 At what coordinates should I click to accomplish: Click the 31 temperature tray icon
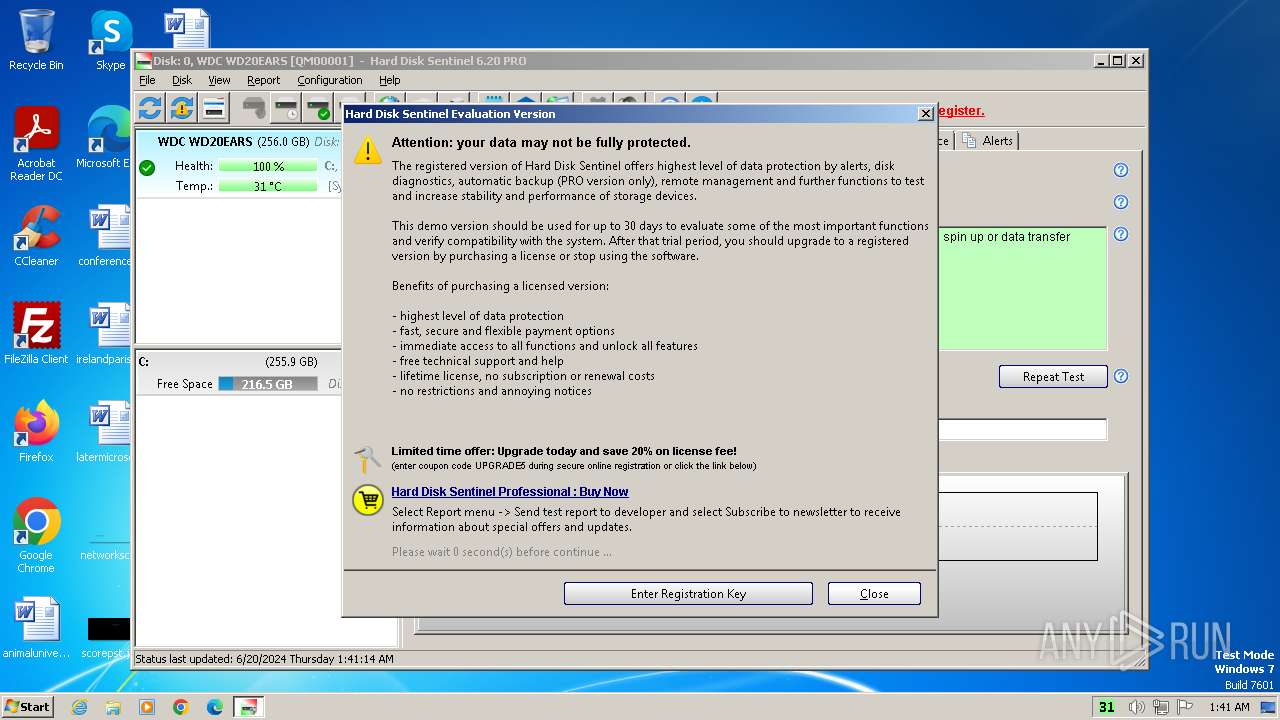coord(1106,707)
